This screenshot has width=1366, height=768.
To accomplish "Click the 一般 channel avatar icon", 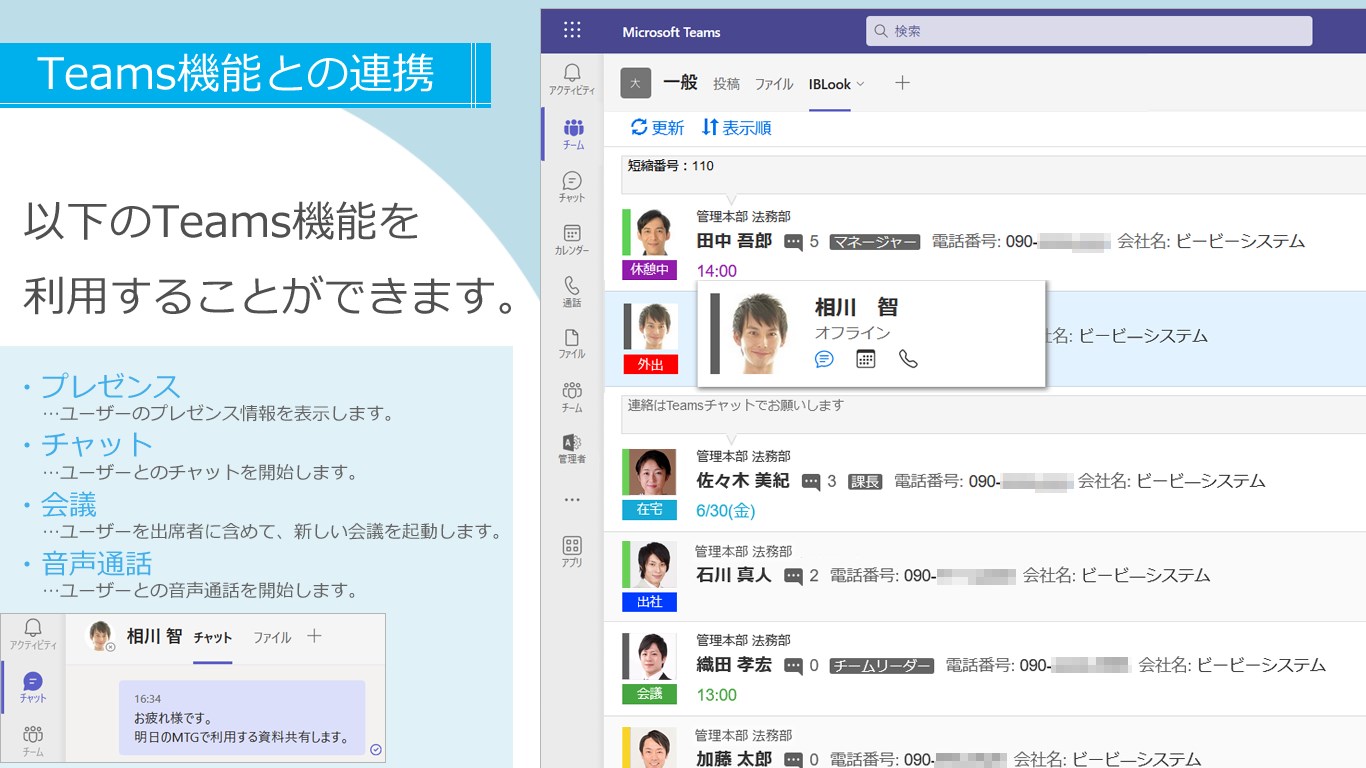I will pyautogui.click(x=636, y=83).
